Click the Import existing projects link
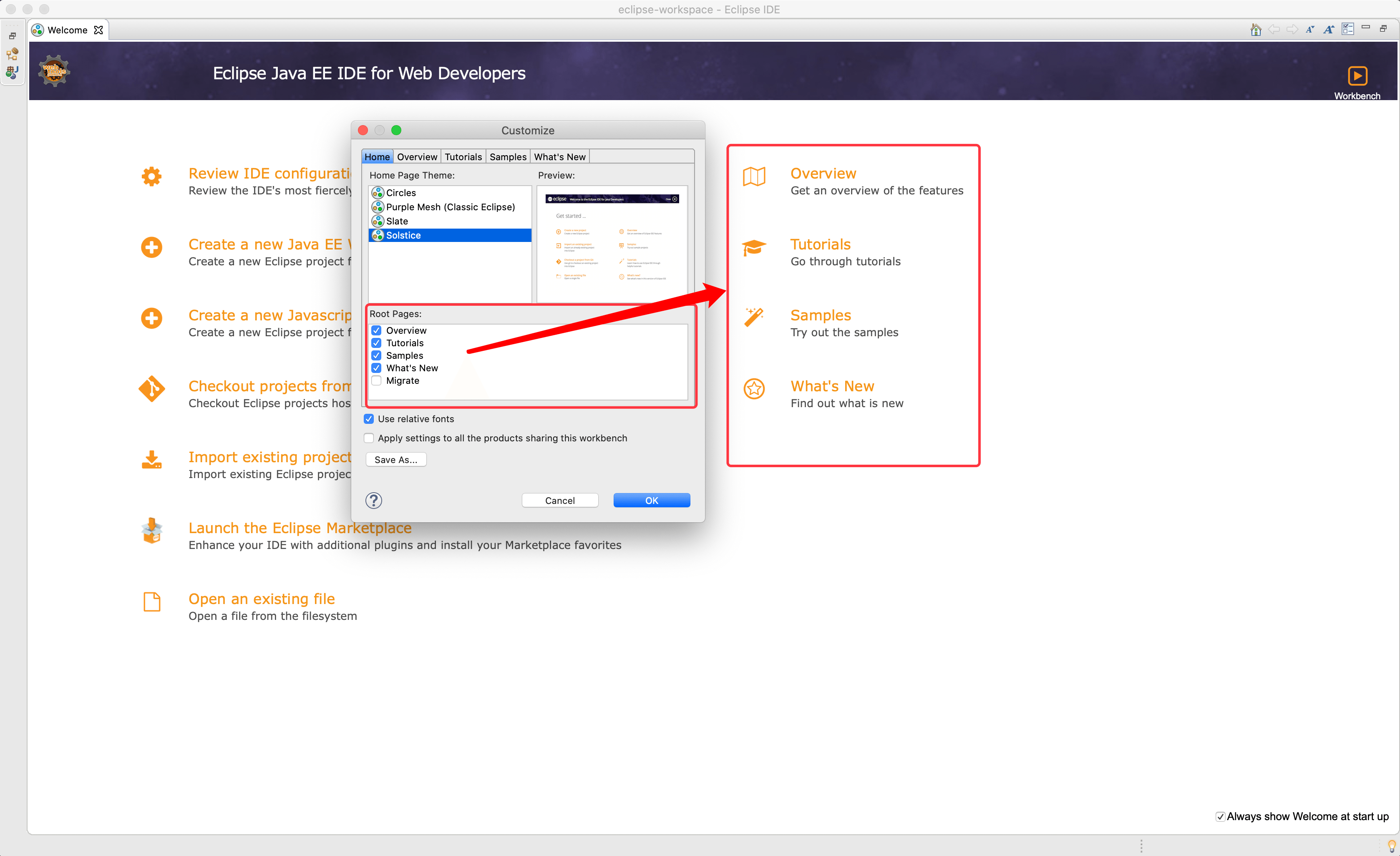The image size is (1400, 856). pos(270,457)
